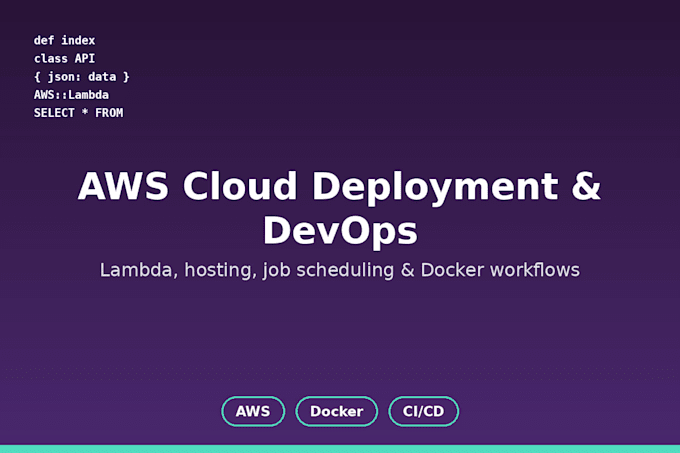Click the 'def index' code line

click(x=64, y=40)
